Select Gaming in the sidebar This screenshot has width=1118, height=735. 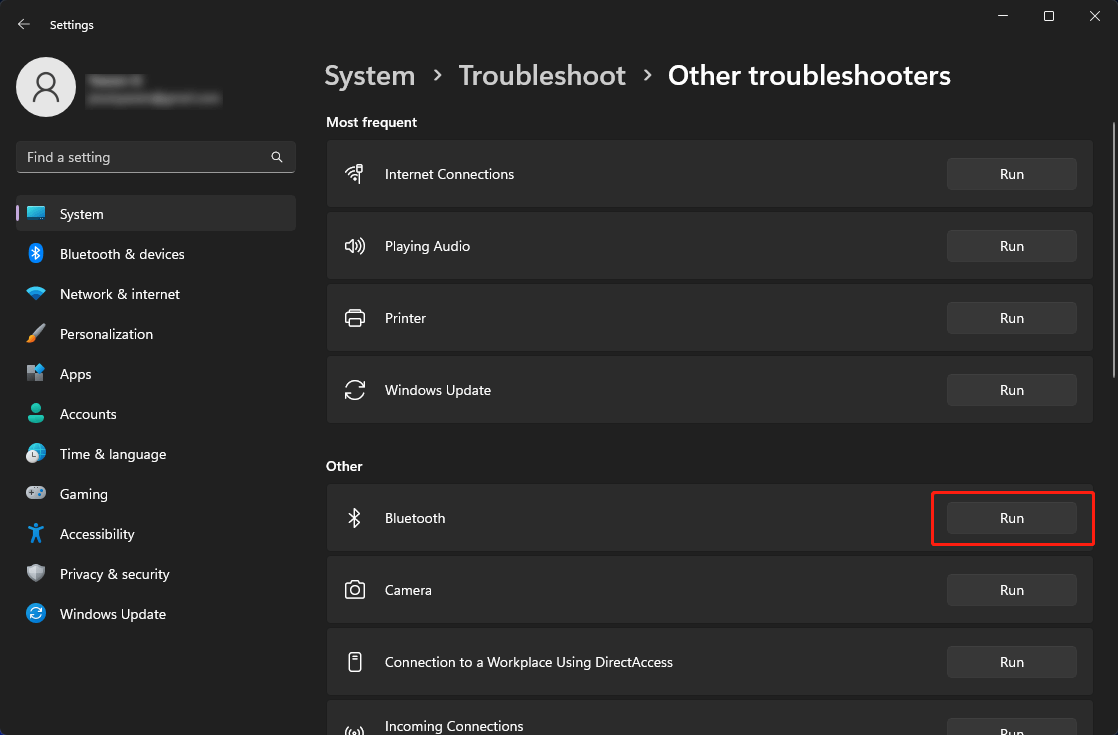click(156, 493)
